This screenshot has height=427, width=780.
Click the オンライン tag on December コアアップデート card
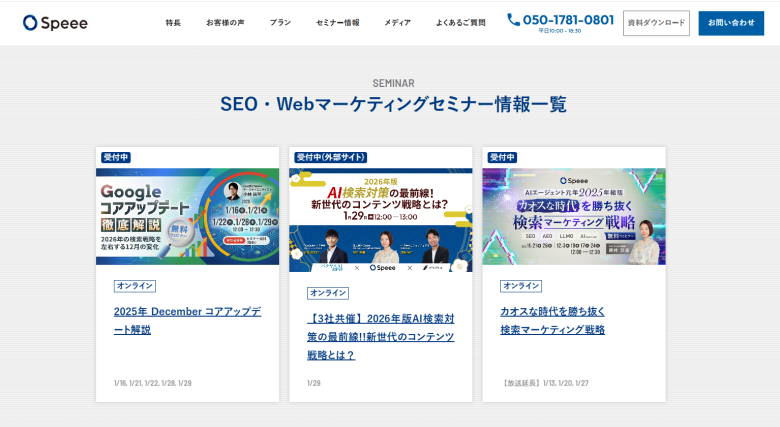point(135,286)
